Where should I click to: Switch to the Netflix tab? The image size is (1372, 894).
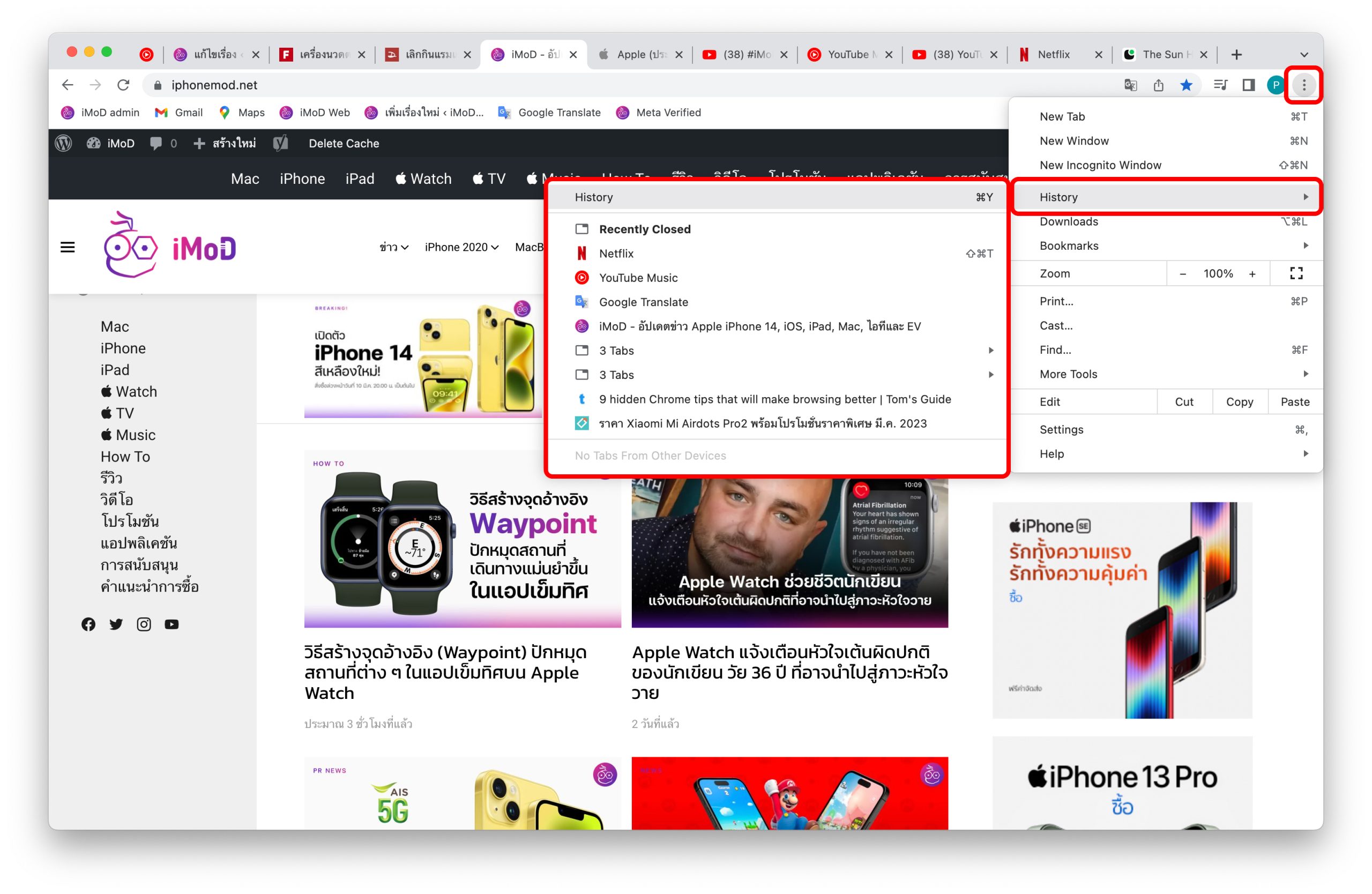pyautogui.click(x=1053, y=55)
